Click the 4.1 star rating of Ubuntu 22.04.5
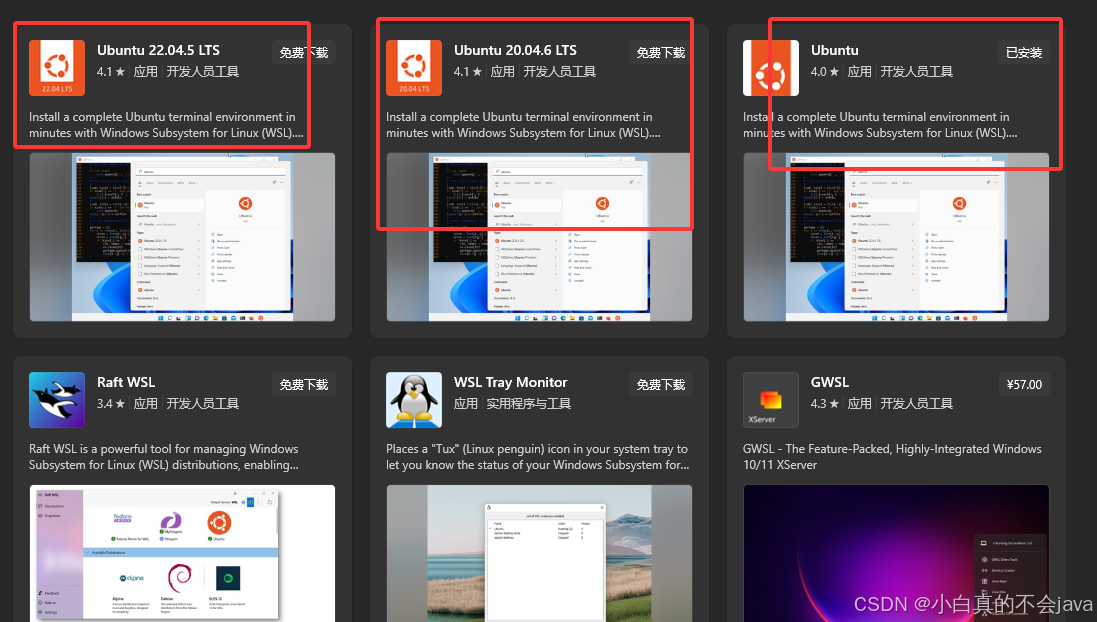 click(x=111, y=71)
